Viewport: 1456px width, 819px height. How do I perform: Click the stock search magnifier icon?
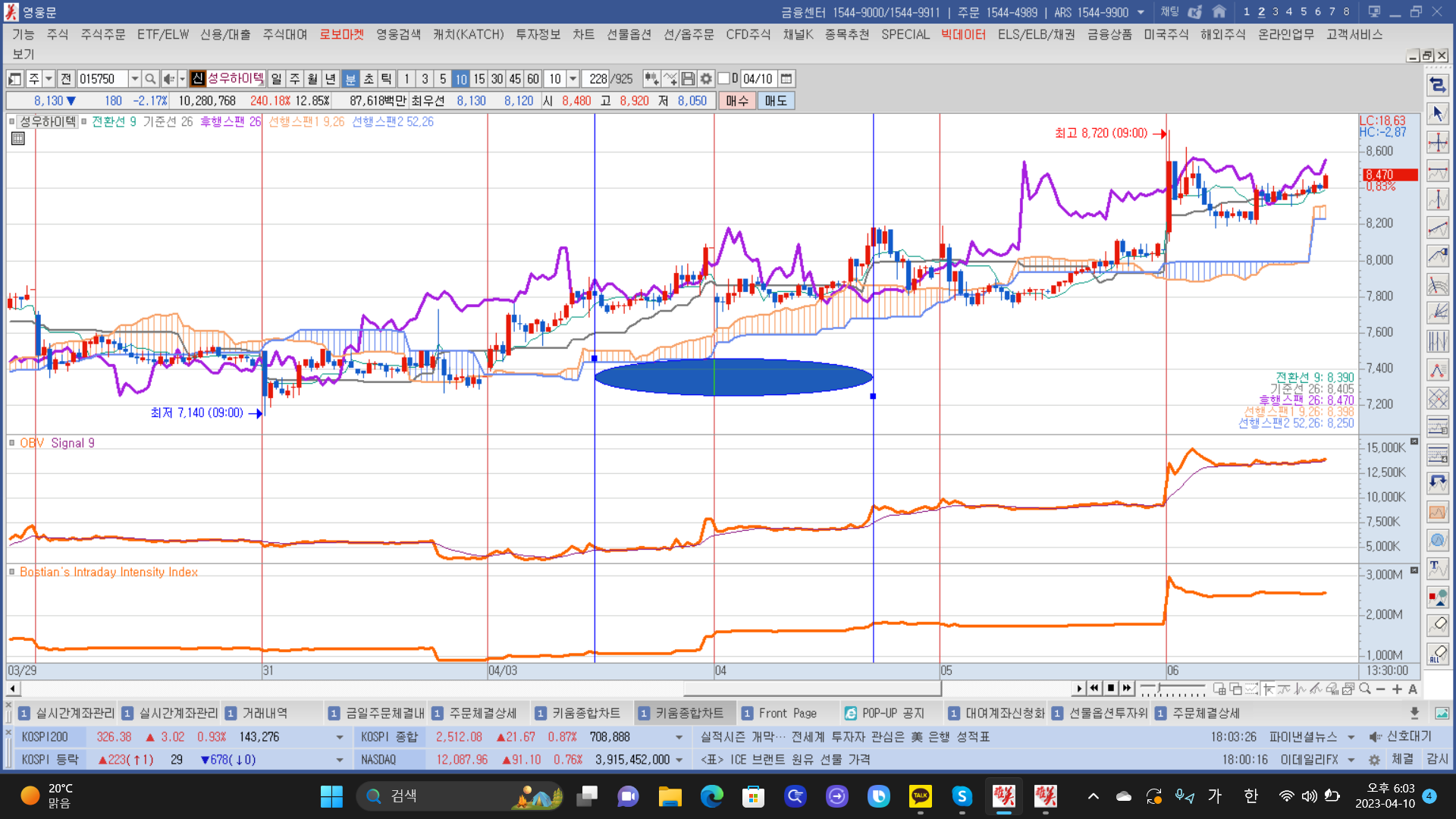[150, 79]
